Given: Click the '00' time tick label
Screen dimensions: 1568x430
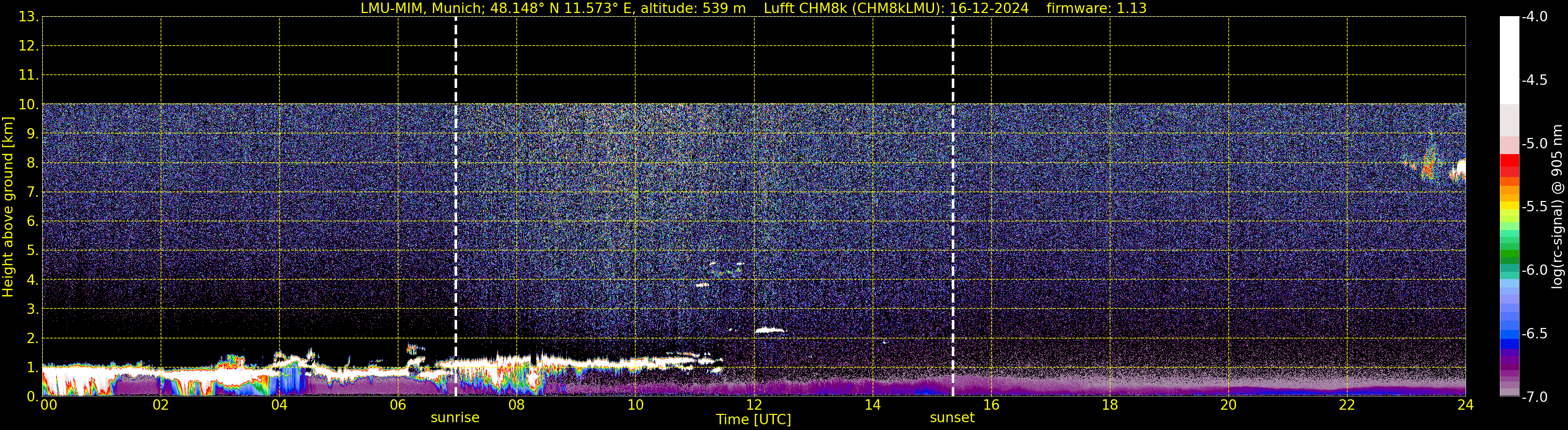Looking at the screenshot, I should coord(49,405).
